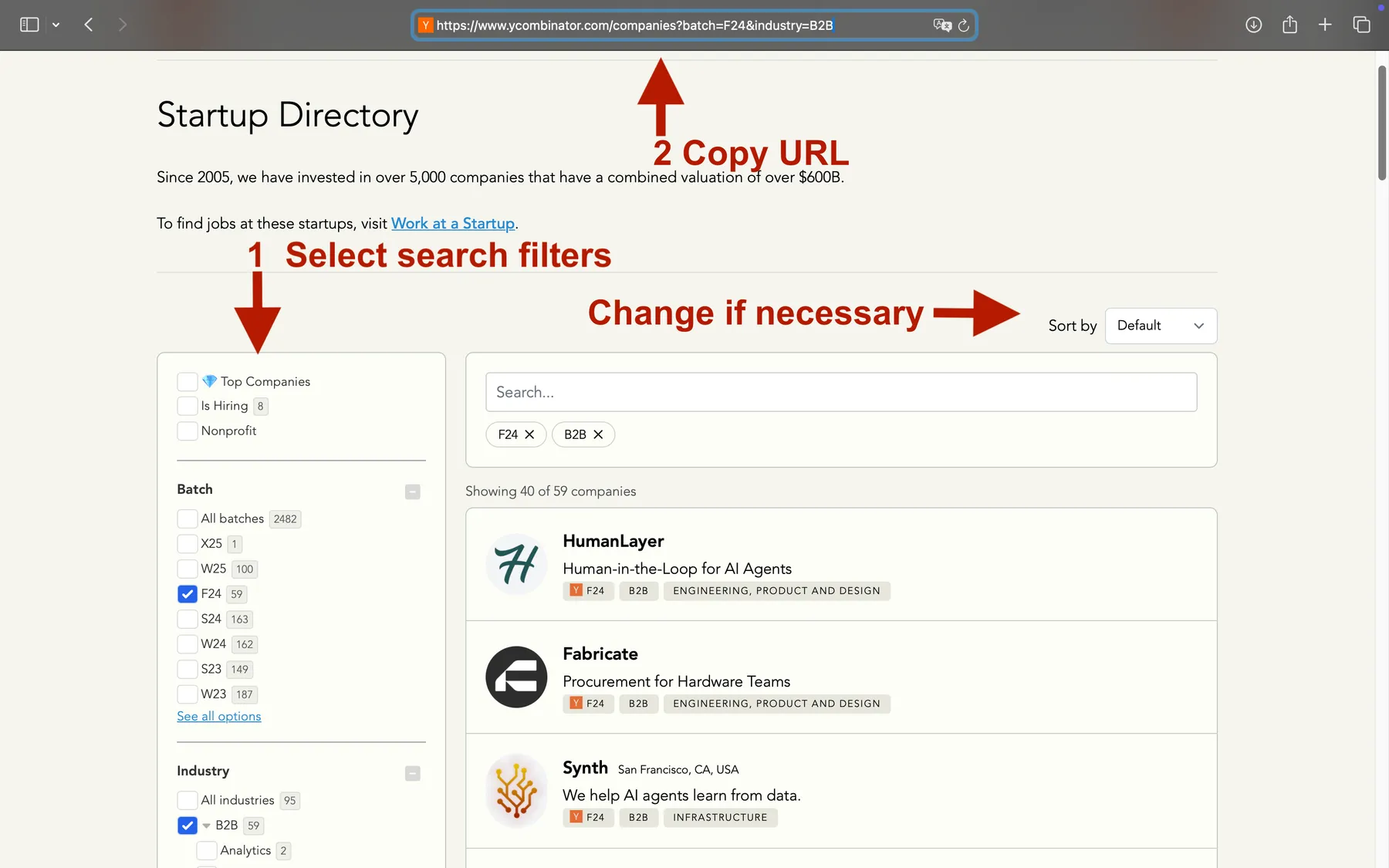This screenshot has width=1389, height=868.
Task: Click the Y Combinator site favicon
Action: coord(425,25)
